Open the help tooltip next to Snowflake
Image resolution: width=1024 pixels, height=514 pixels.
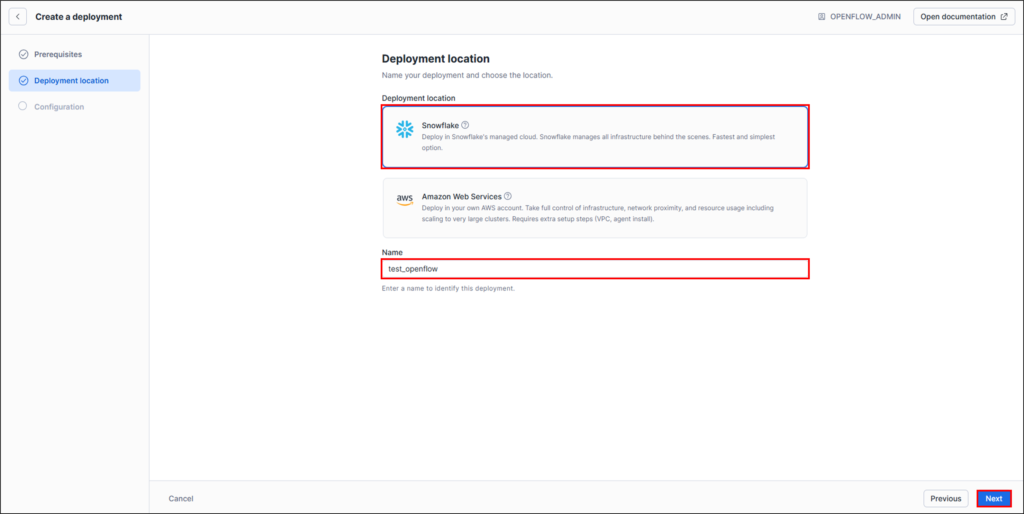coord(465,125)
